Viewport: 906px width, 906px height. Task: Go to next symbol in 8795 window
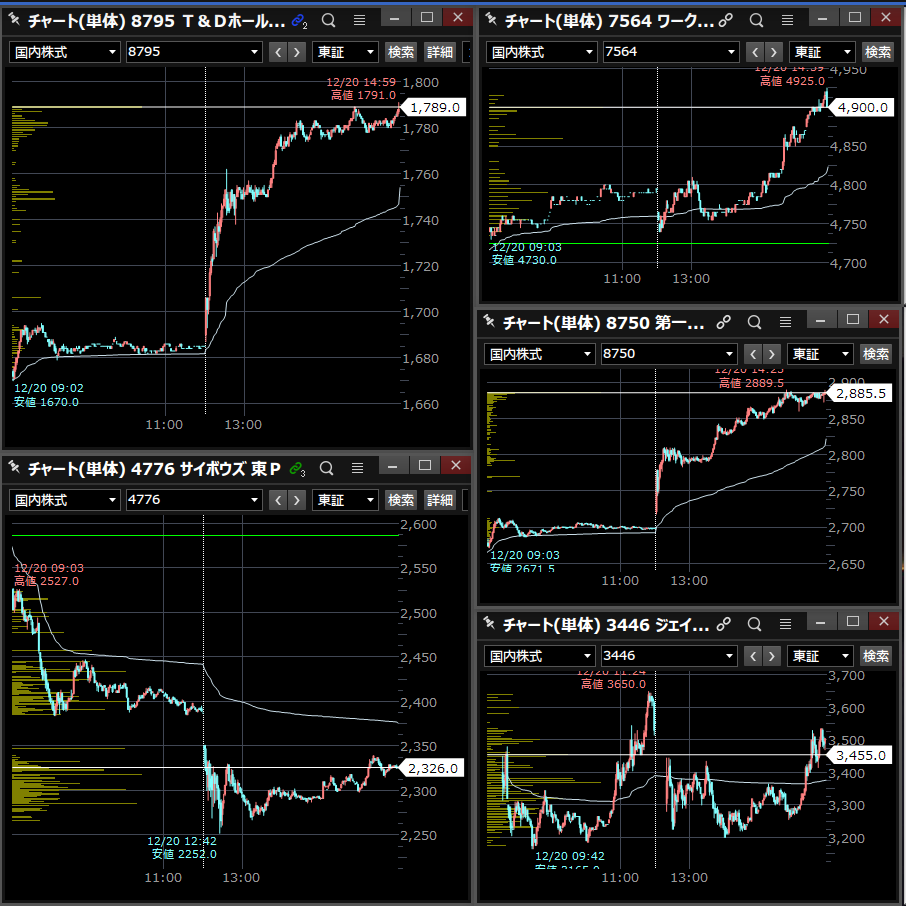click(x=297, y=53)
